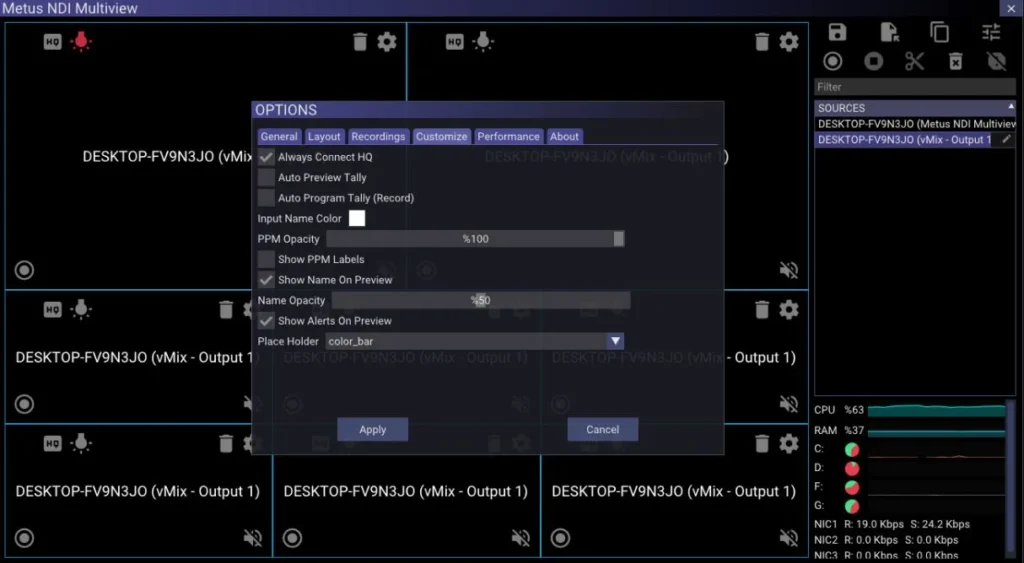Remove source using top-left cell trash icon

[360, 42]
